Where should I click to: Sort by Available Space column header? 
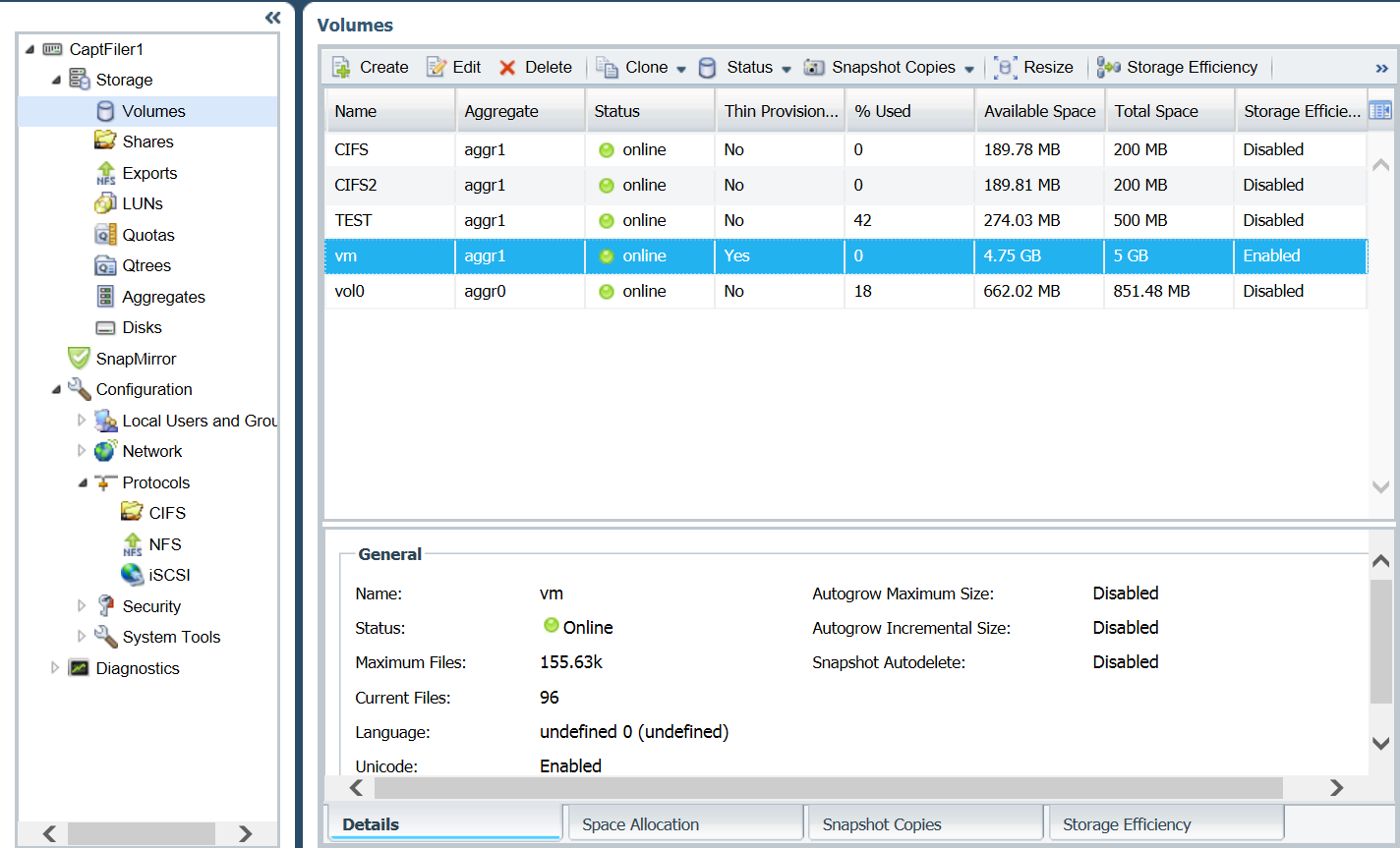pos(1039,111)
